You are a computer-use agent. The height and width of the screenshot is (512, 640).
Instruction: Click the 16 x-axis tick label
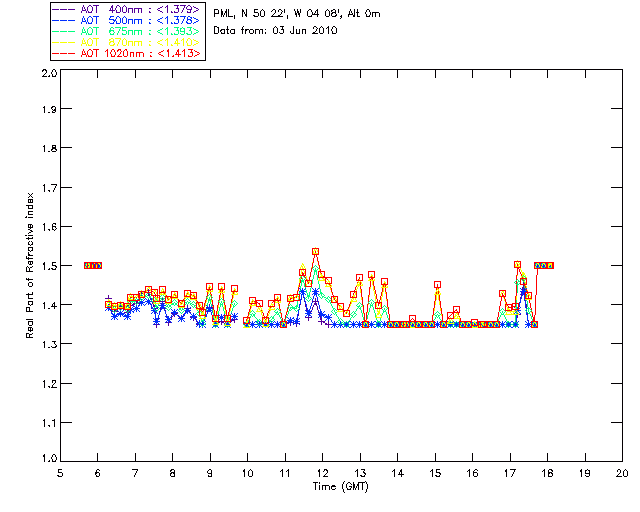coord(473,473)
